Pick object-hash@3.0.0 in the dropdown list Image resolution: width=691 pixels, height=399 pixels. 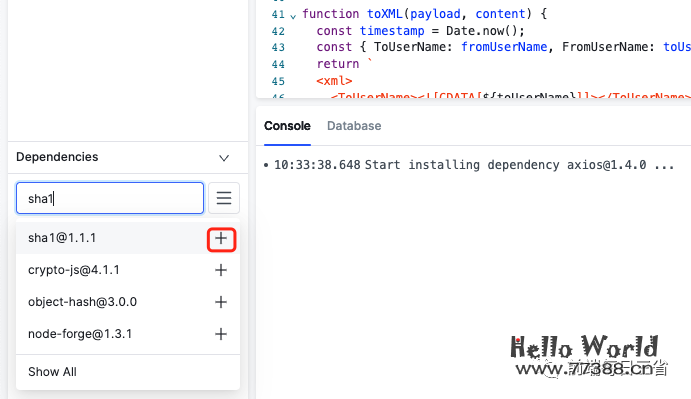(82, 302)
